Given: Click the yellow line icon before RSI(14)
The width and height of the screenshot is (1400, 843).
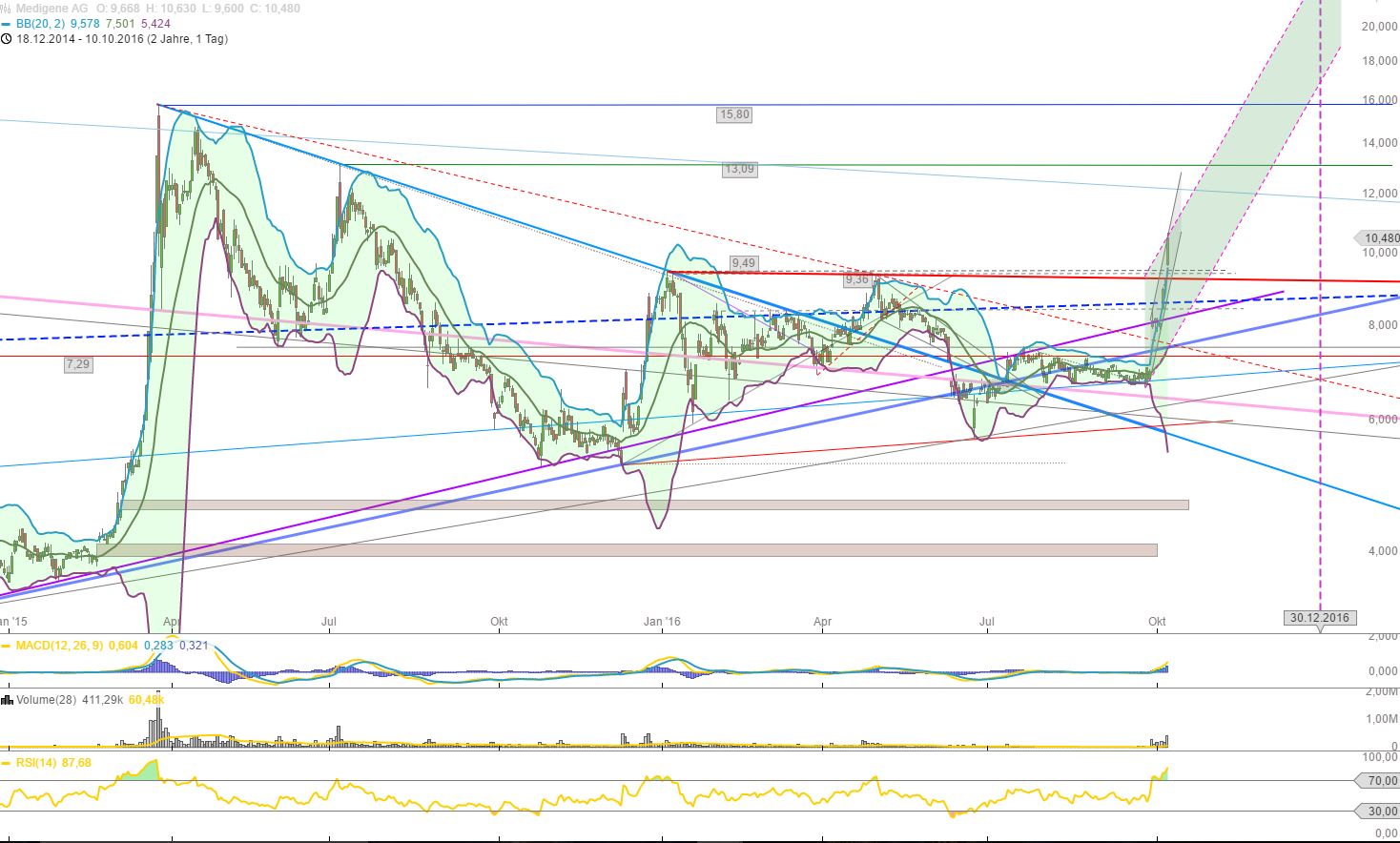Looking at the screenshot, I should (x=8, y=762).
